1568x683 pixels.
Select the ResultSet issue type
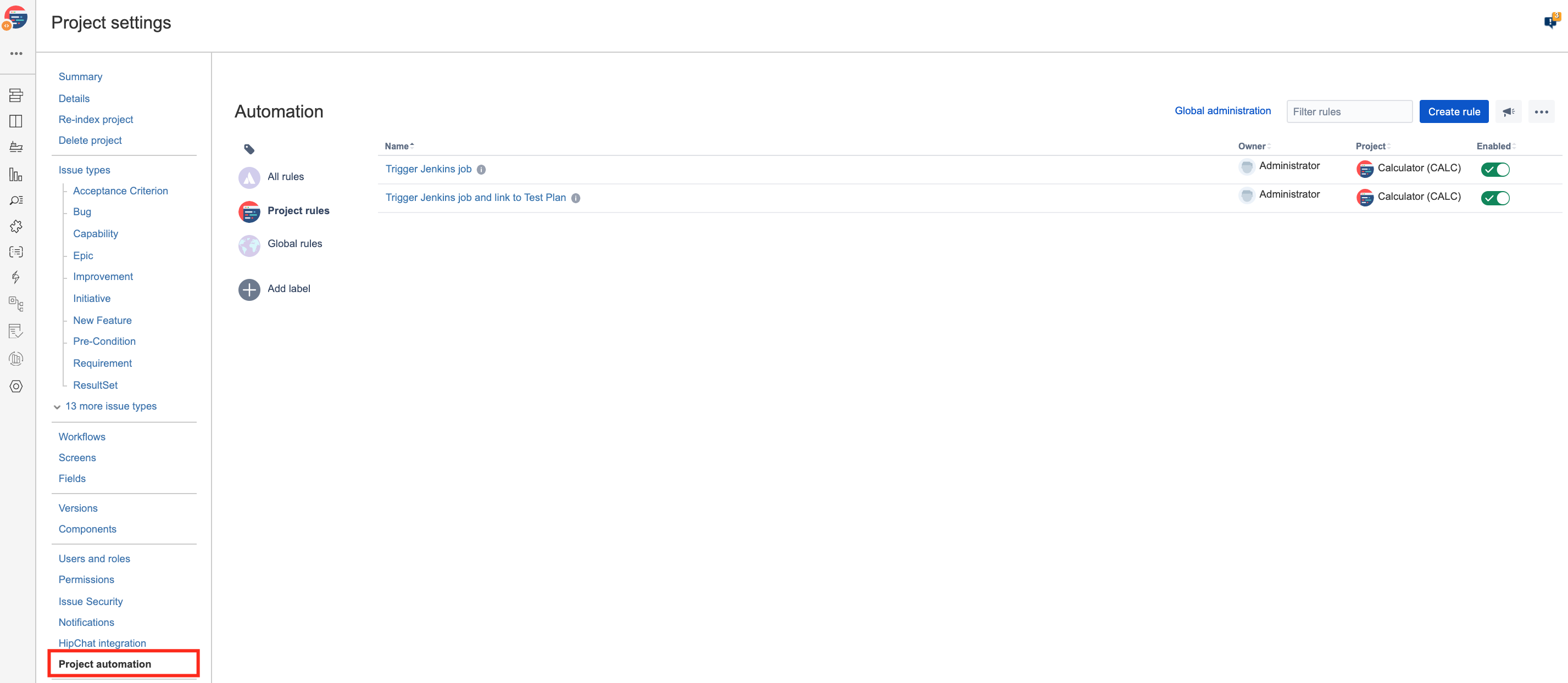[x=95, y=385]
